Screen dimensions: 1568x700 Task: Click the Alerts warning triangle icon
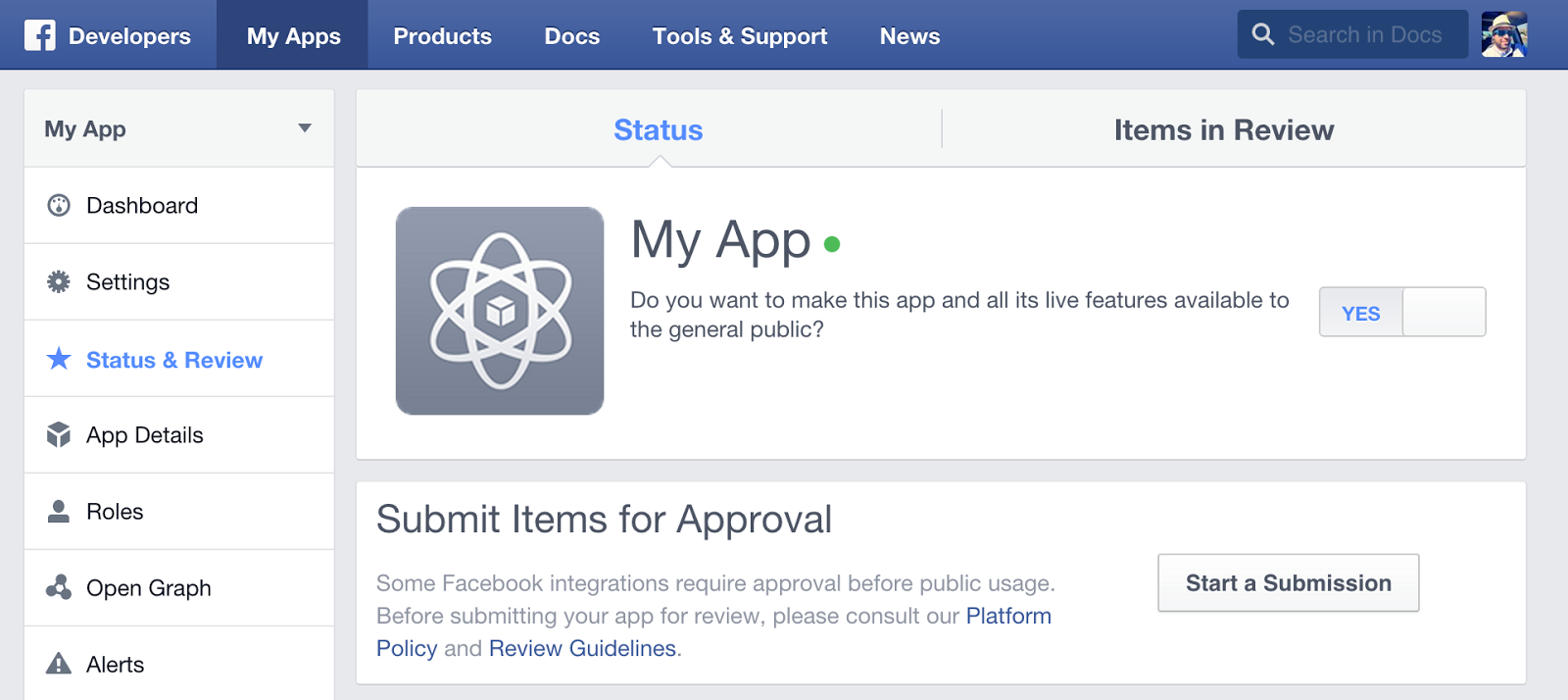[59, 664]
